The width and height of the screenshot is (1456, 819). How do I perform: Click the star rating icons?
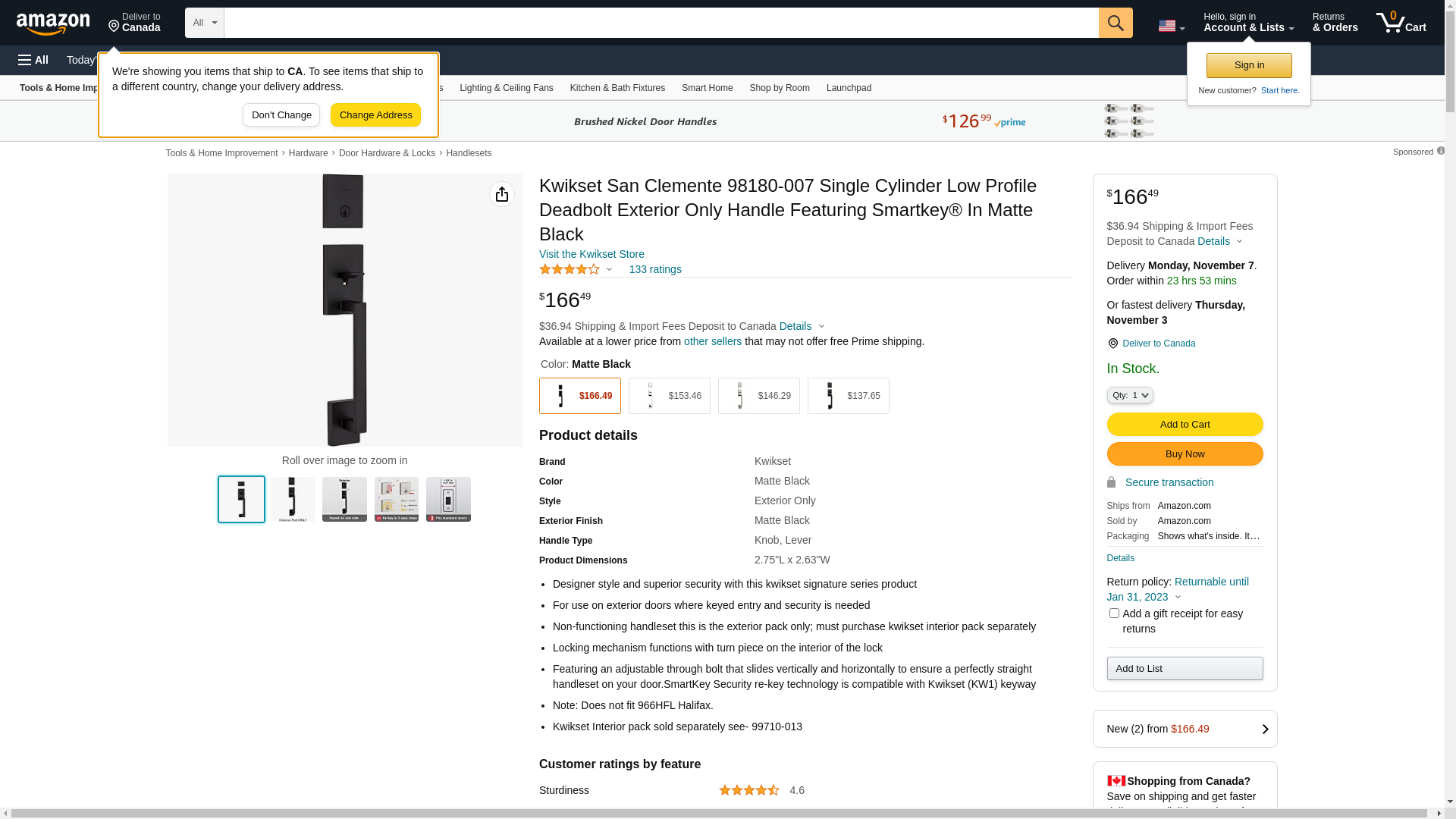click(570, 269)
